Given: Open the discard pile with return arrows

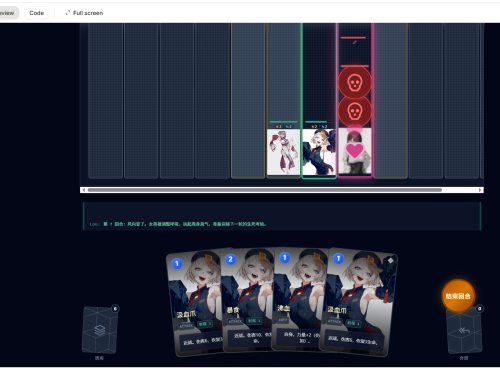Looking at the screenshot, I should (x=464, y=330).
